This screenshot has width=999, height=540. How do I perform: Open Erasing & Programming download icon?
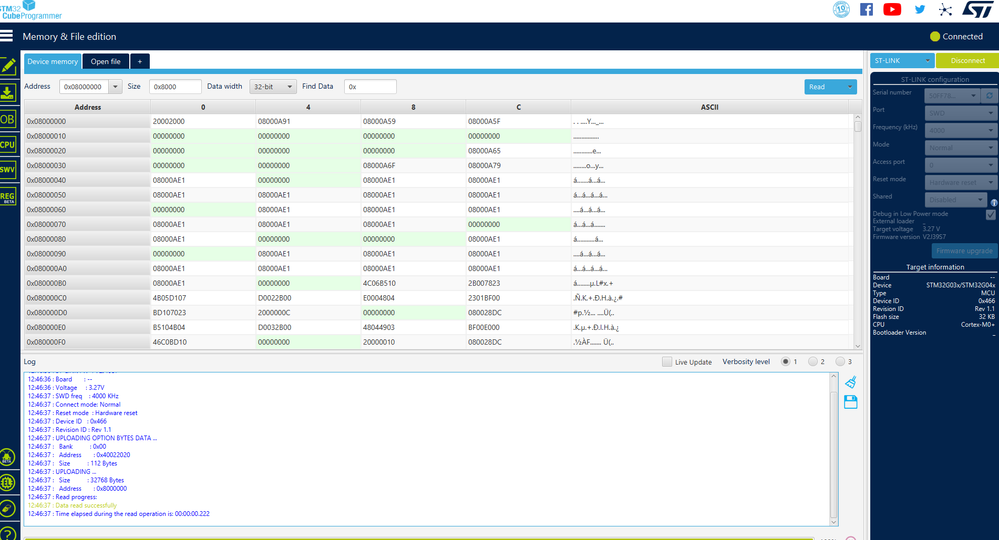(x=8, y=93)
